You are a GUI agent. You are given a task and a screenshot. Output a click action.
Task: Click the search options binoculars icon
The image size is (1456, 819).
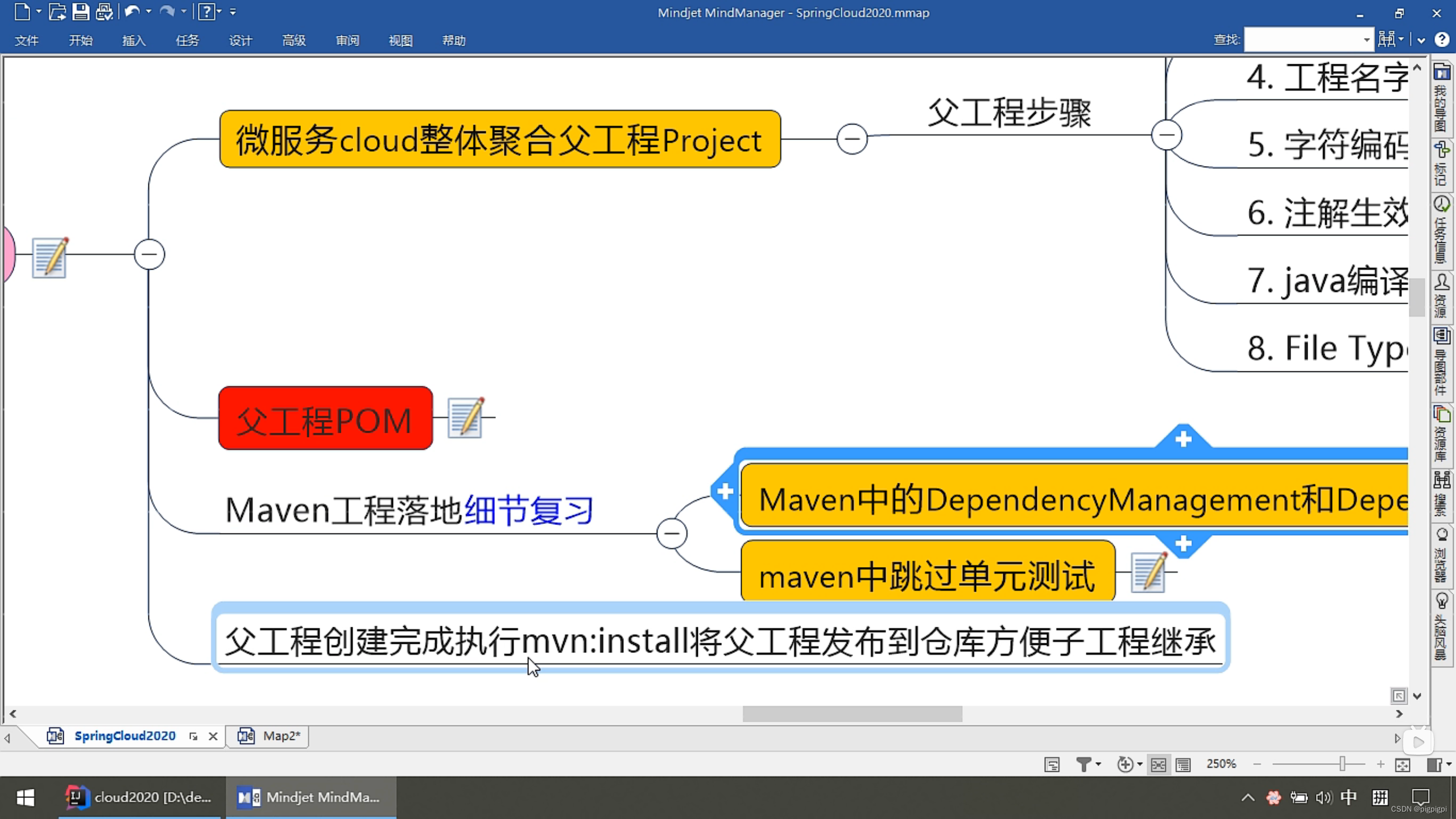tap(1387, 40)
